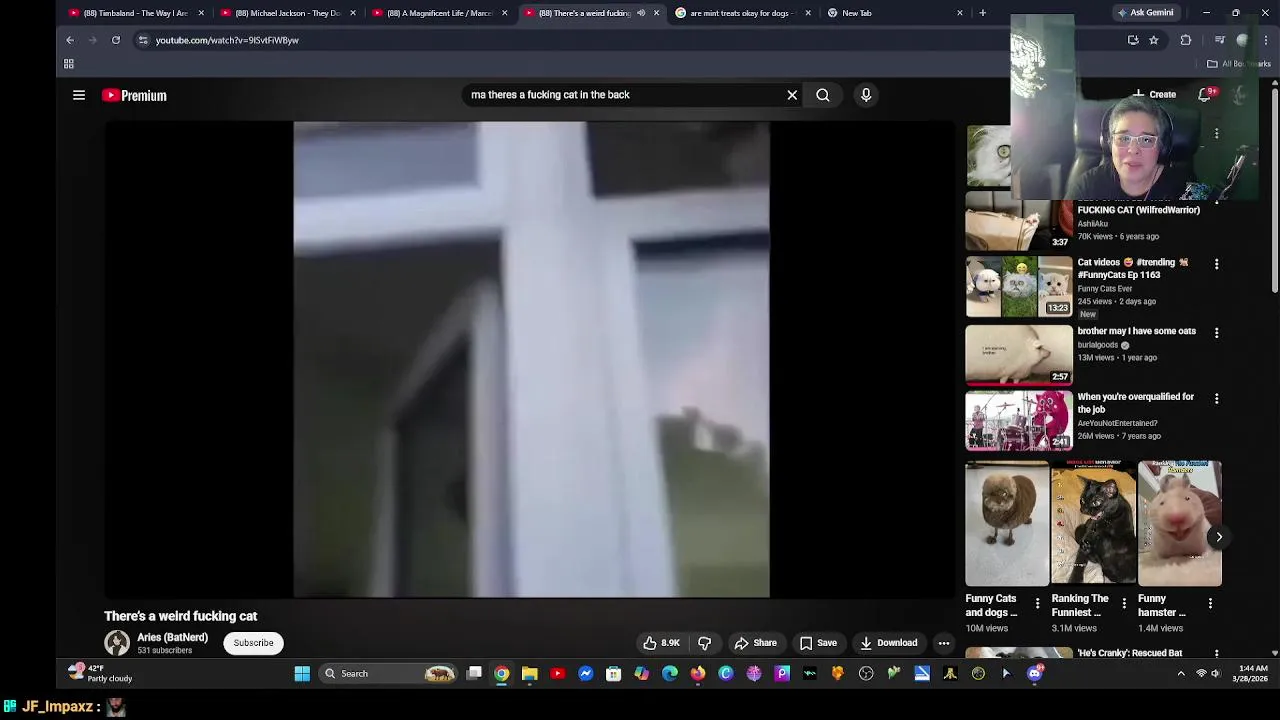Mute audio on There's a weird cat tab

pos(641,13)
